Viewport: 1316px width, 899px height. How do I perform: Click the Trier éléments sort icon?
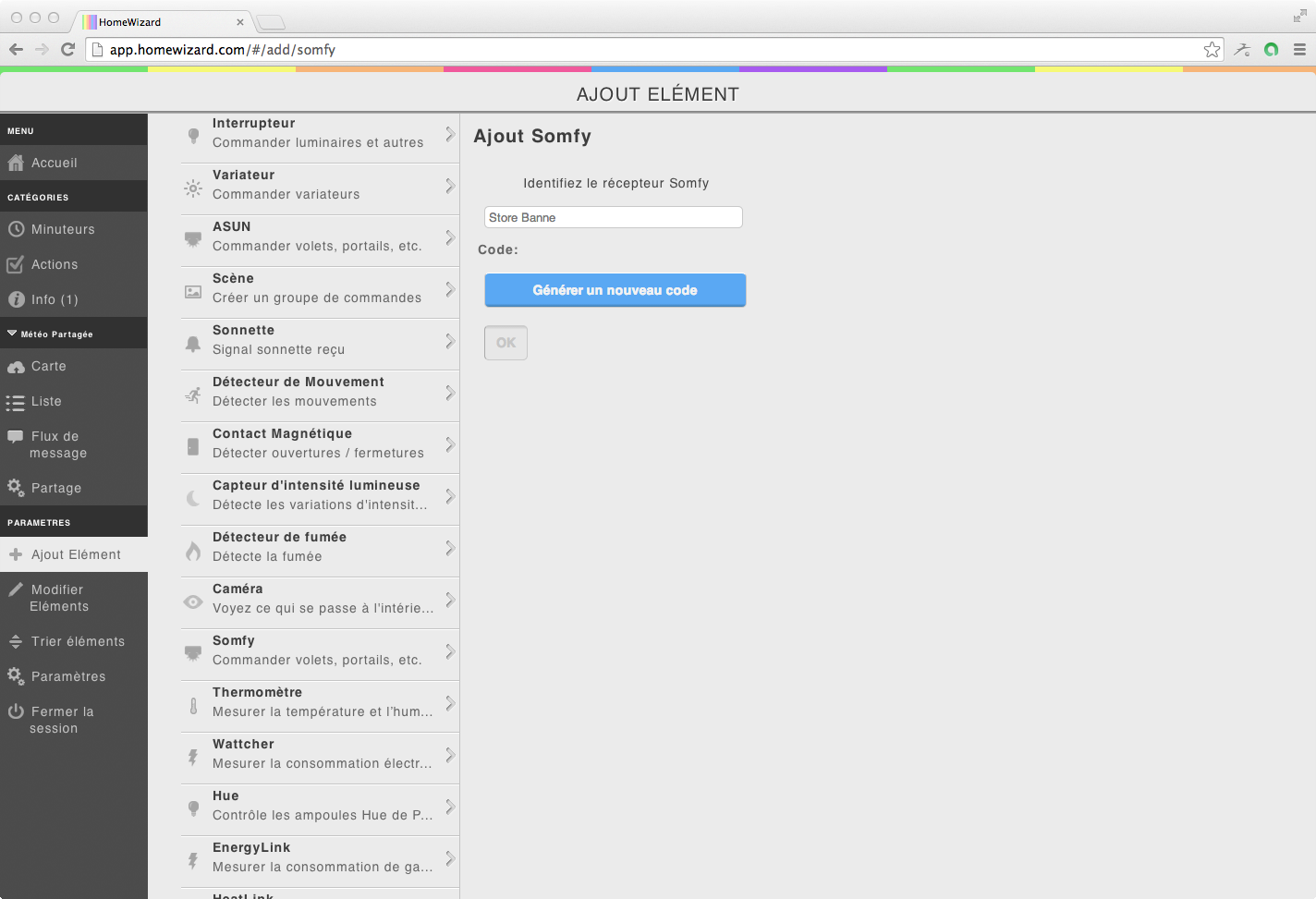click(x=16, y=641)
